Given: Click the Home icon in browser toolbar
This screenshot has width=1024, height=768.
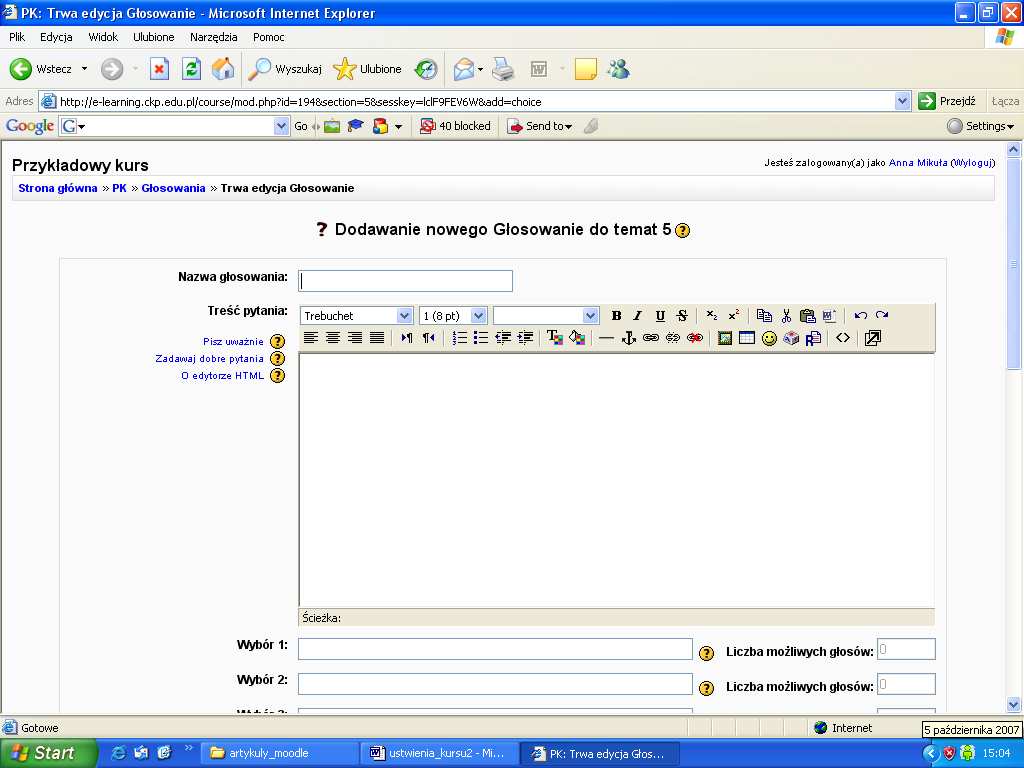Looking at the screenshot, I should [x=223, y=69].
